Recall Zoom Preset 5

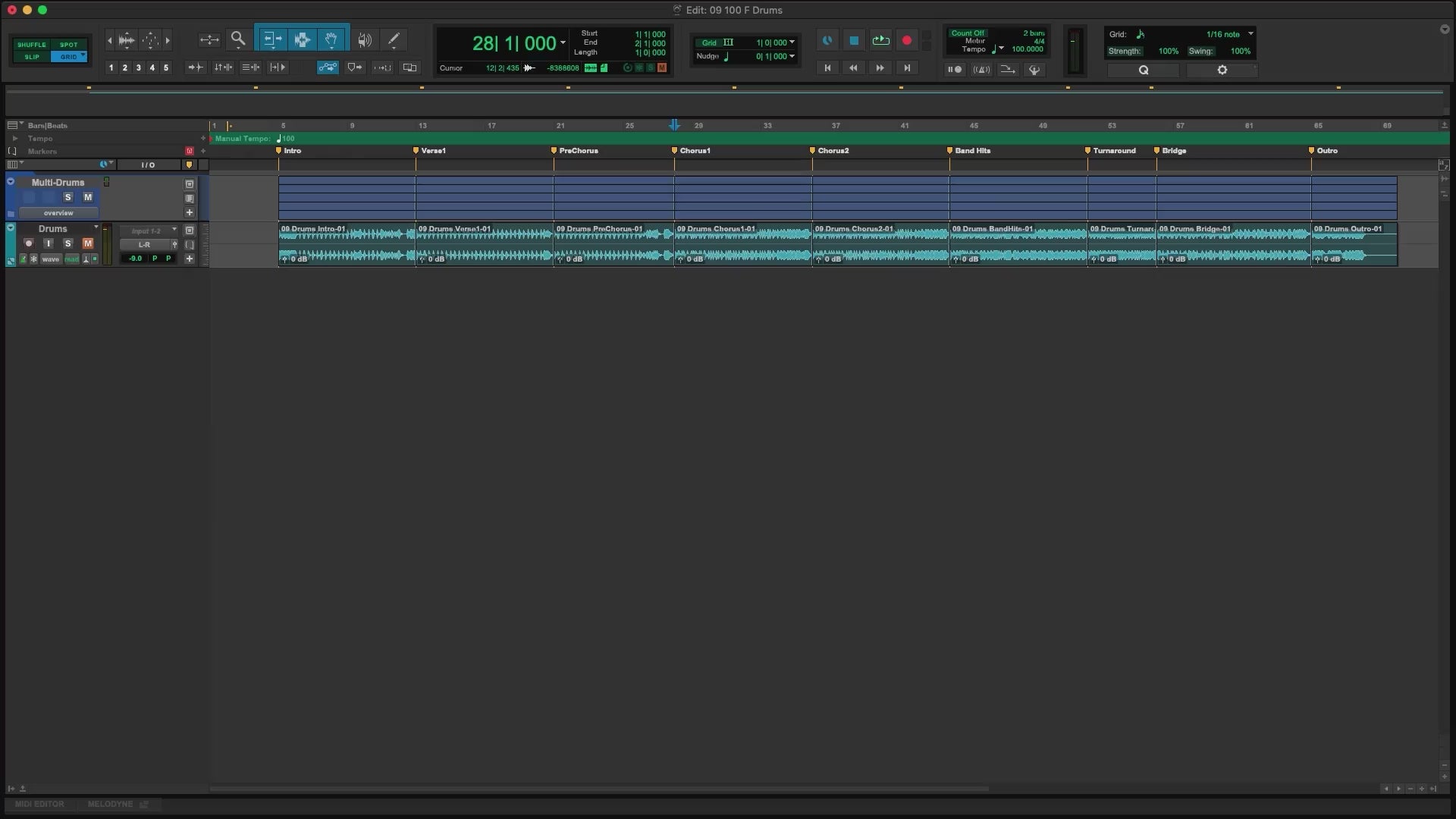coord(166,67)
